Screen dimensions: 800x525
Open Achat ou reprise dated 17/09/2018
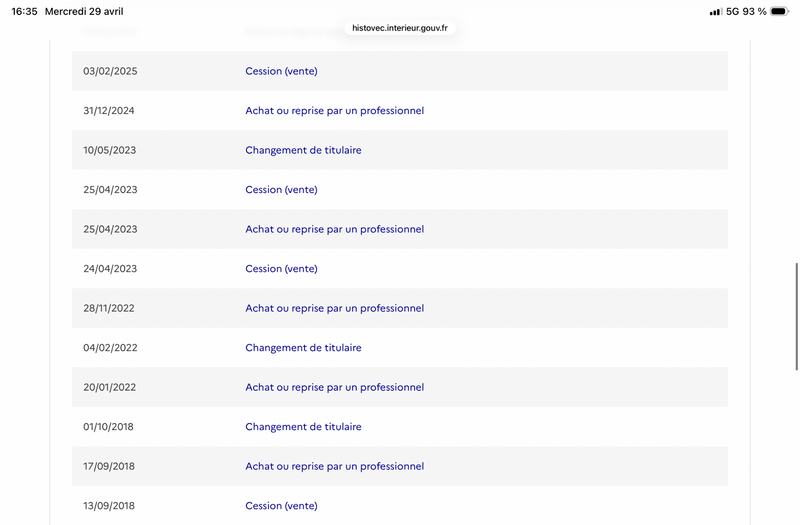(x=334, y=466)
